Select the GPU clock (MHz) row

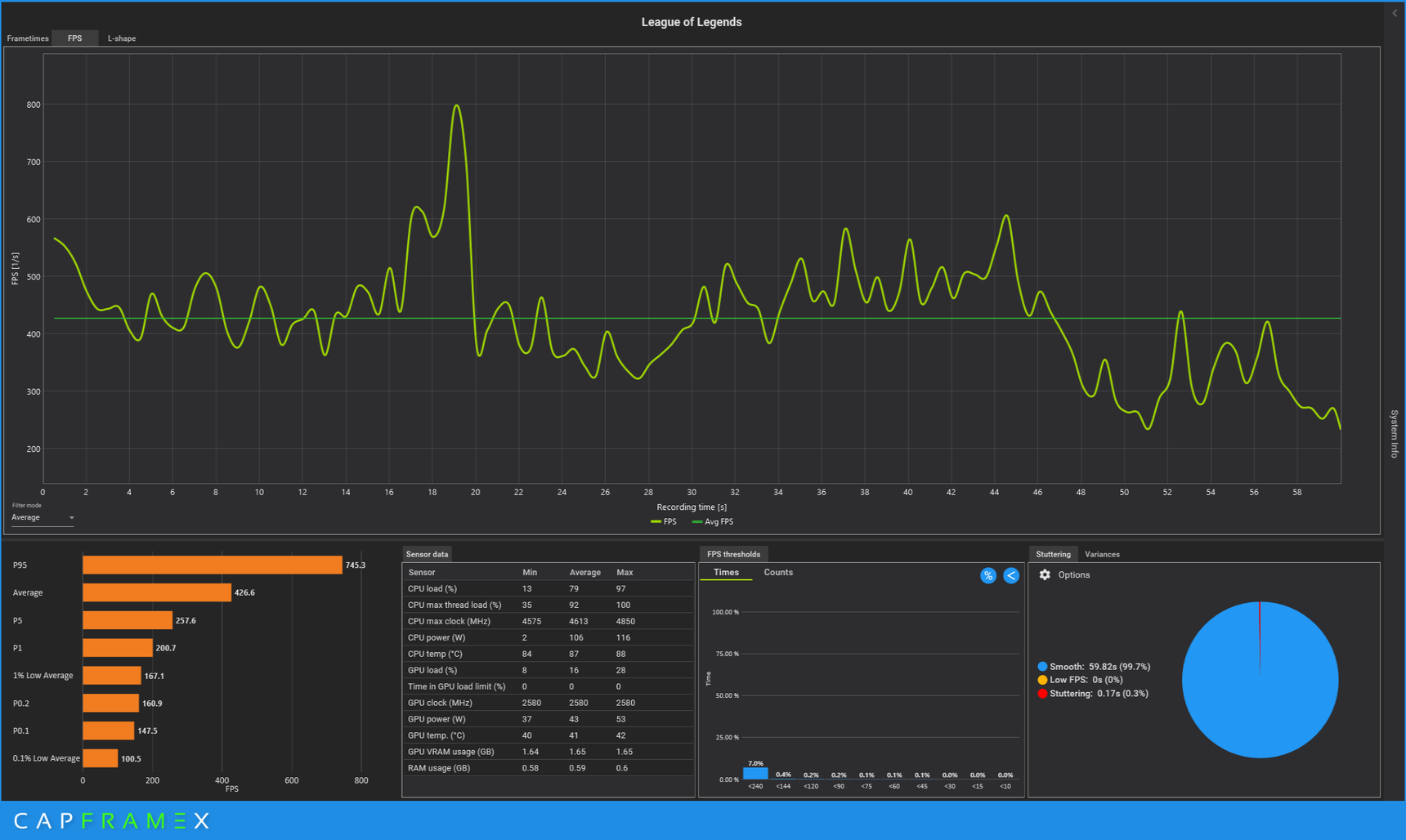tap(548, 703)
